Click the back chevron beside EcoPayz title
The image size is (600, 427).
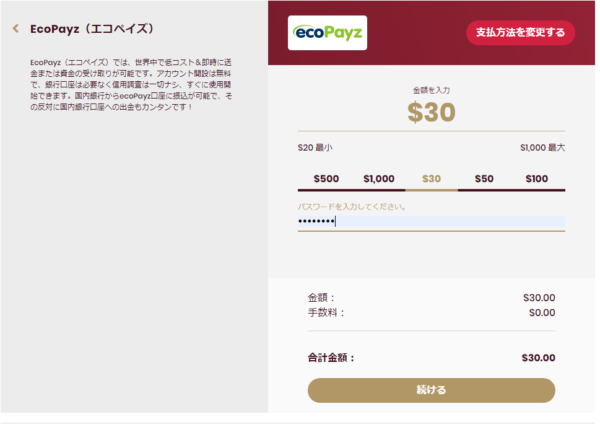[15, 28]
